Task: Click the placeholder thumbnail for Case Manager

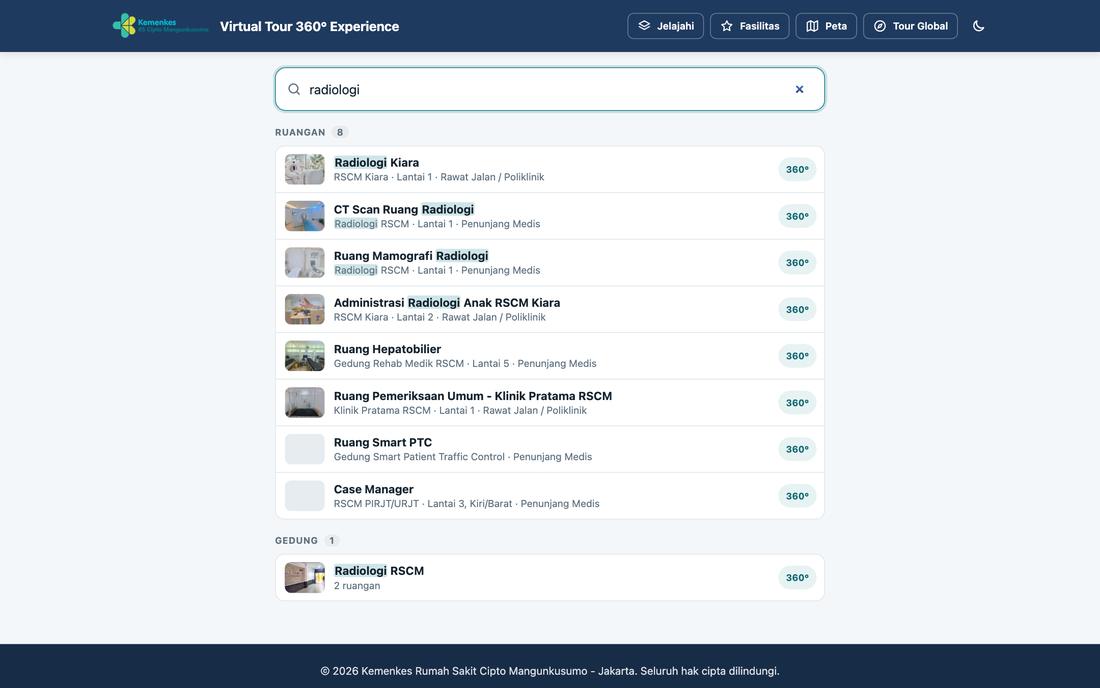Action: point(304,496)
